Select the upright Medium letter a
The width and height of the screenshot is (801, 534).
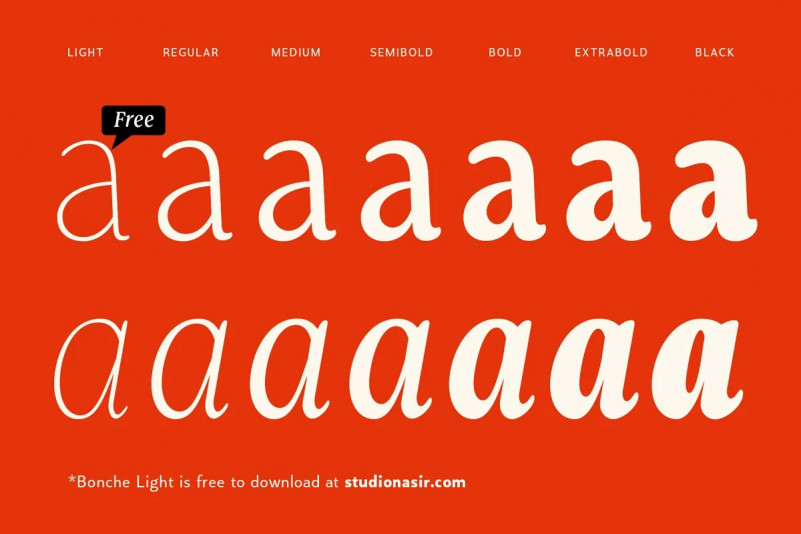coord(297,191)
